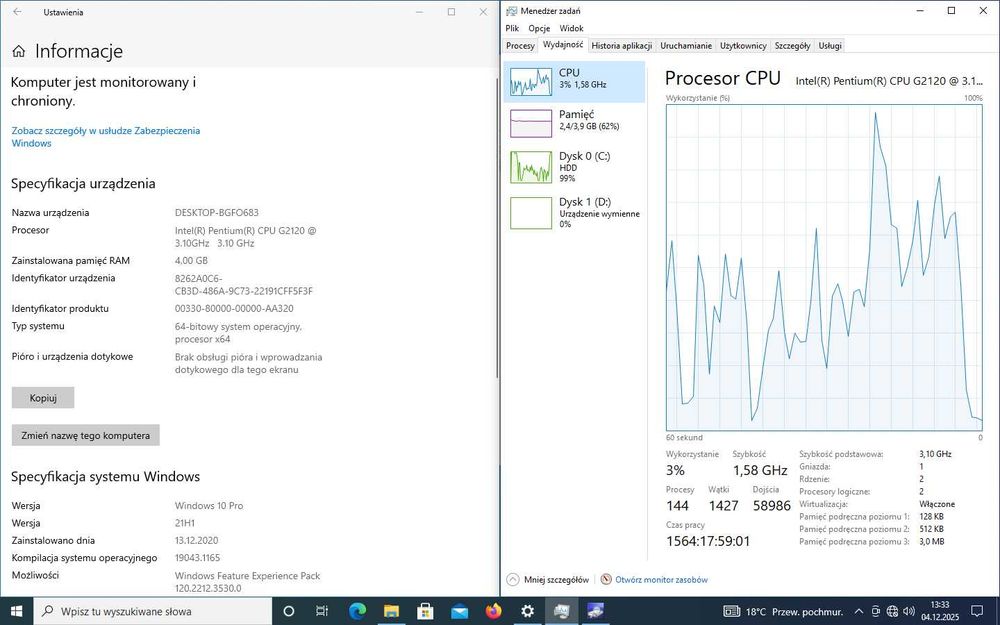The width and height of the screenshot is (1000, 625).
Task: Click the product ID 00330-80000-00000-AA320
Action: pos(234,308)
